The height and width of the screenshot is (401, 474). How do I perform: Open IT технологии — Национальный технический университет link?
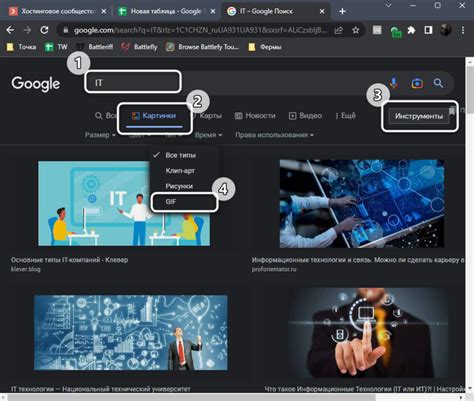coord(101,389)
